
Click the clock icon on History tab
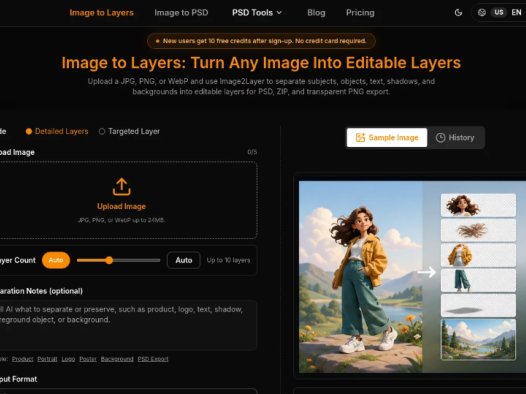pyautogui.click(x=440, y=137)
